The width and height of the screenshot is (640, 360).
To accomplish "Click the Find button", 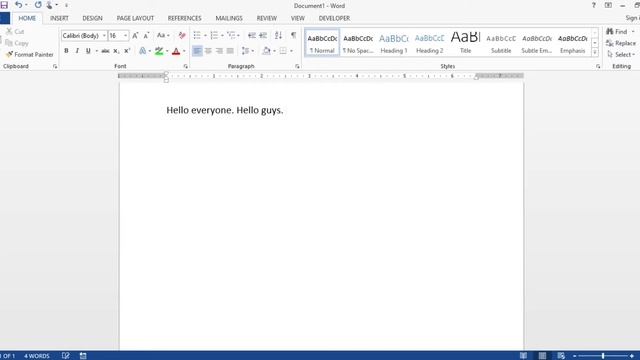I will 617,31.
